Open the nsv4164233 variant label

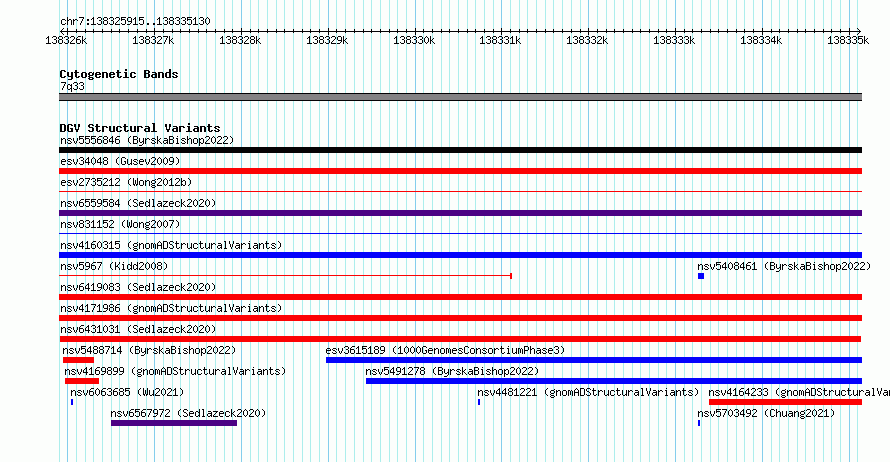coord(799,392)
